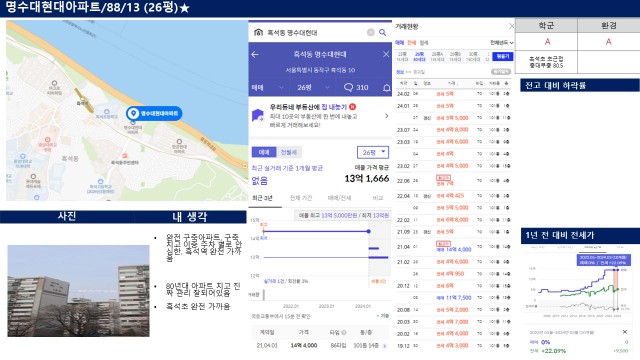Click the back arrow in blue header
Image resolution: width=640 pixels, height=360 pixels.
point(255,54)
